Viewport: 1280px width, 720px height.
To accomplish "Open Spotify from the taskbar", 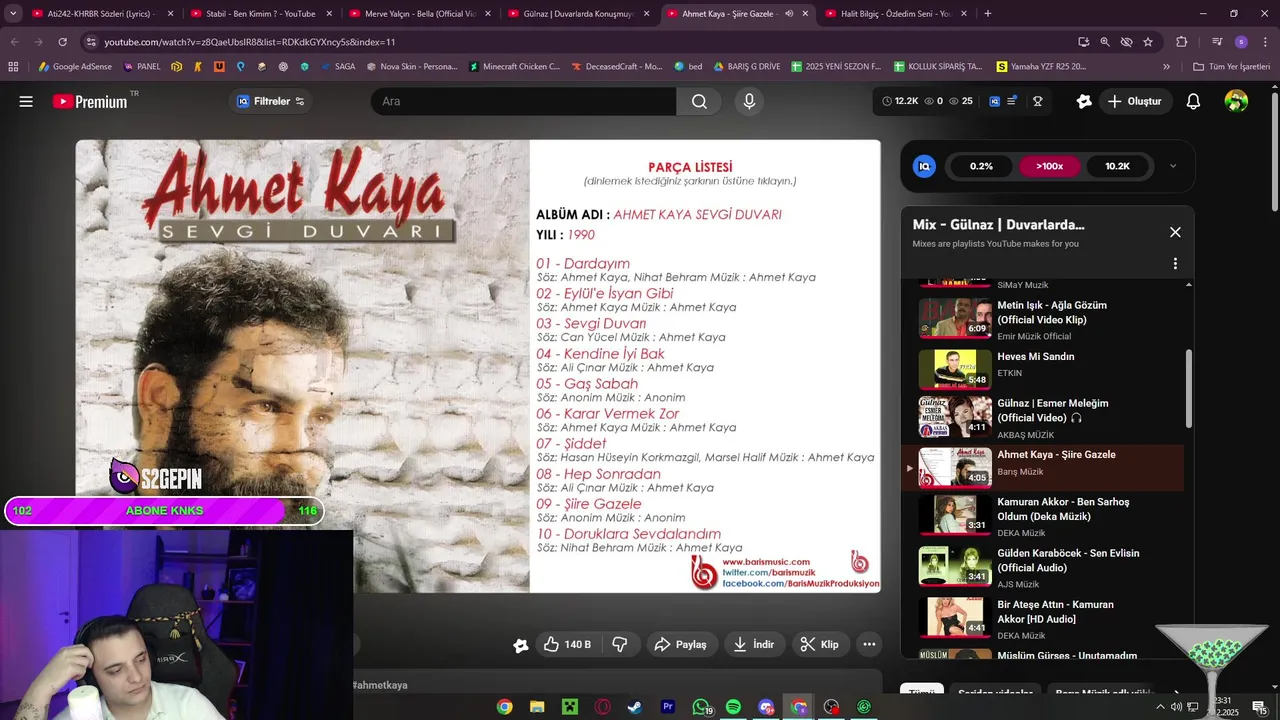I will click(733, 707).
